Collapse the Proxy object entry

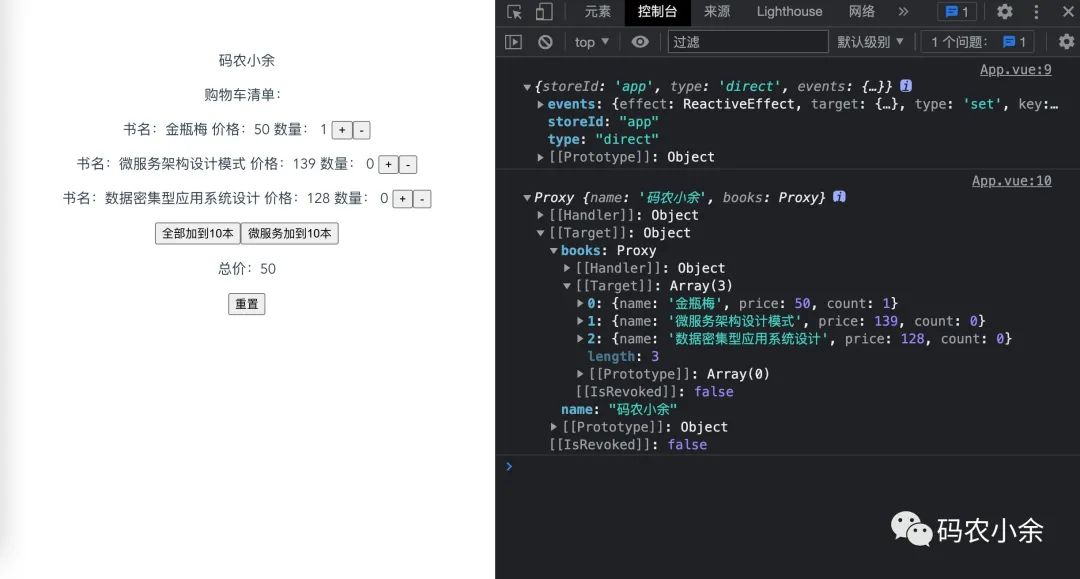click(527, 198)
